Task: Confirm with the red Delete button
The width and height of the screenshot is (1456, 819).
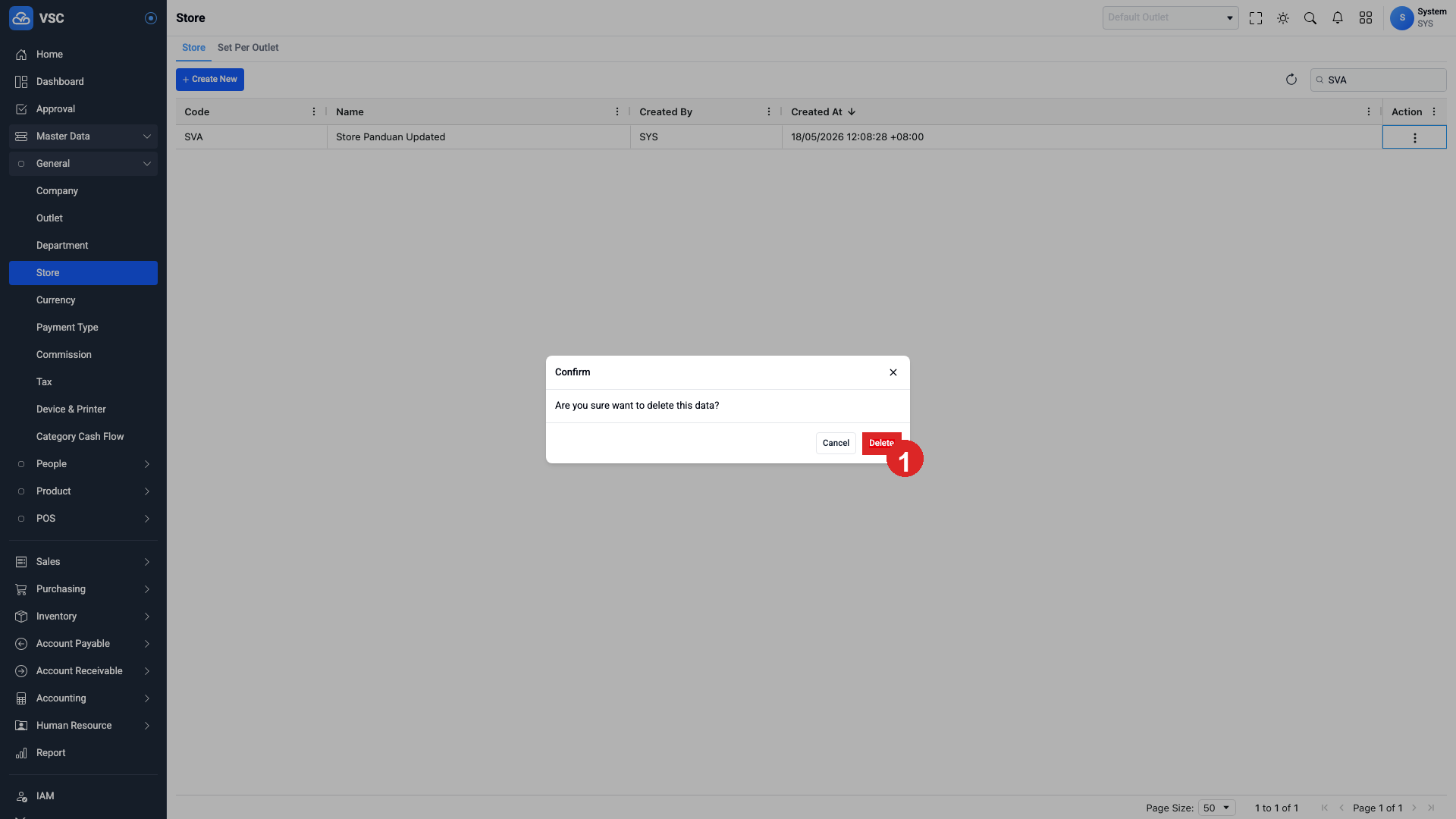Action: pyautogui.click(x=881, y=443)
